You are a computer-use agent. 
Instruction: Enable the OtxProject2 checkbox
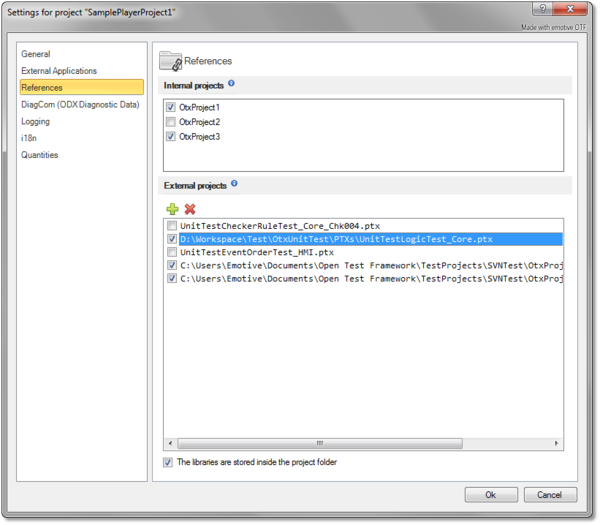point(171,122)
